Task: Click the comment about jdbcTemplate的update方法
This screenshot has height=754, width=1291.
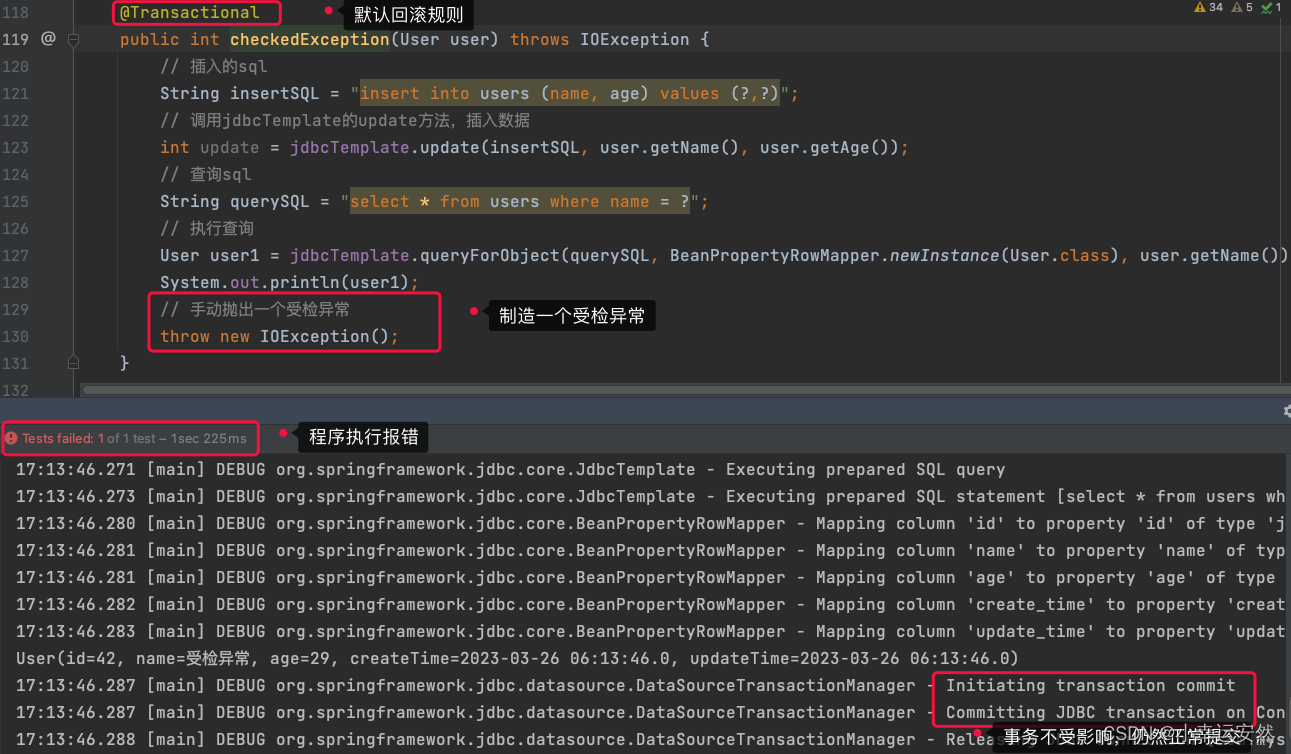Action: tap(345, 121)
